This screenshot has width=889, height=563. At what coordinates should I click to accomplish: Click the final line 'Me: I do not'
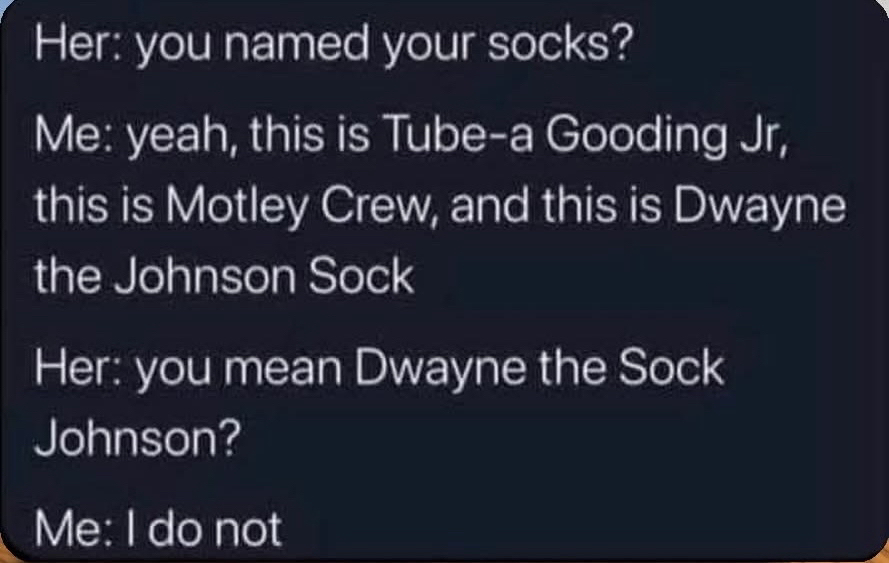(158, 529)
